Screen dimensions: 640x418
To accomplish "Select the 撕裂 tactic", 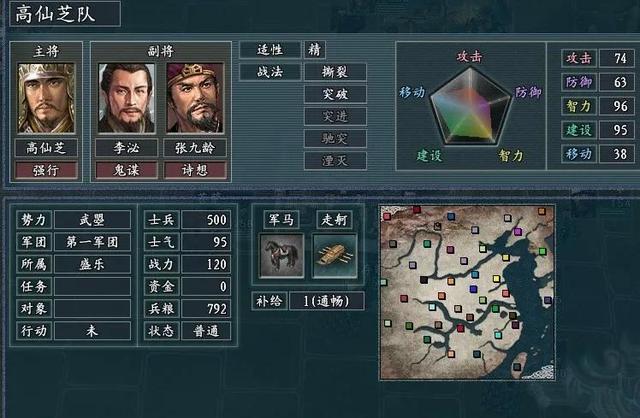I will pos(335,72).
